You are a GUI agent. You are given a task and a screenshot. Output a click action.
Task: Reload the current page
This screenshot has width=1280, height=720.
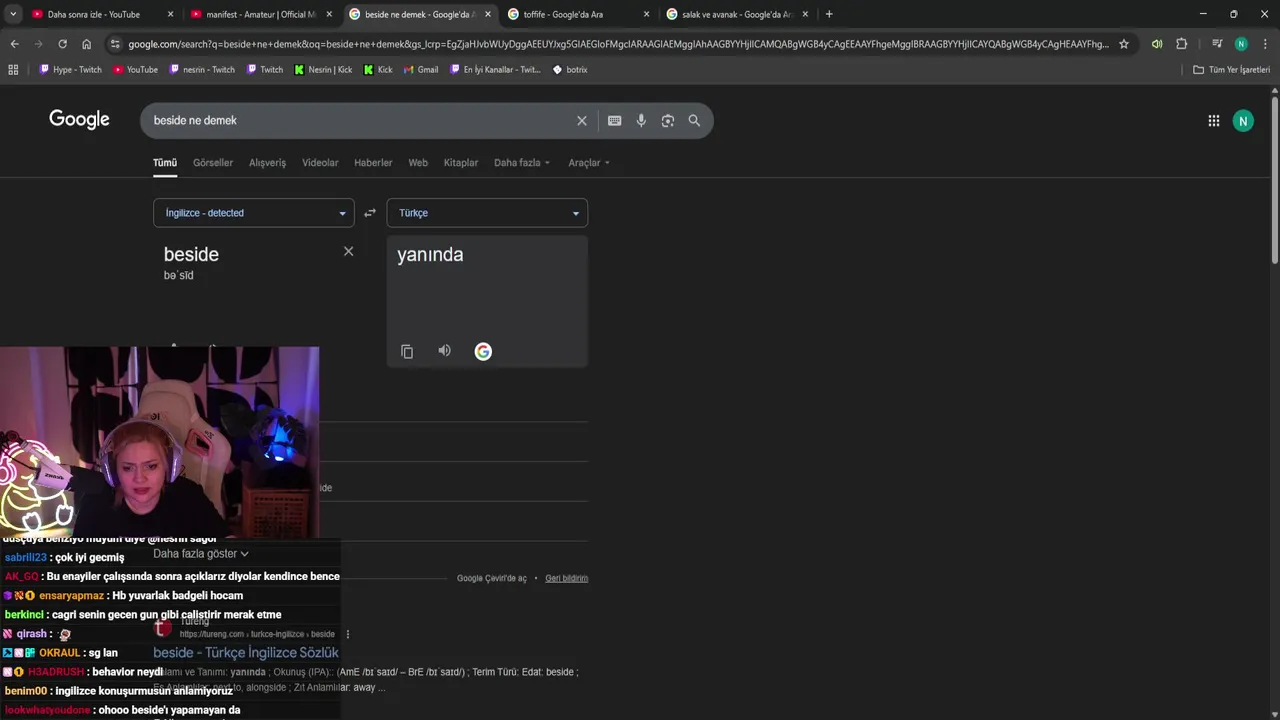point(62,44)
